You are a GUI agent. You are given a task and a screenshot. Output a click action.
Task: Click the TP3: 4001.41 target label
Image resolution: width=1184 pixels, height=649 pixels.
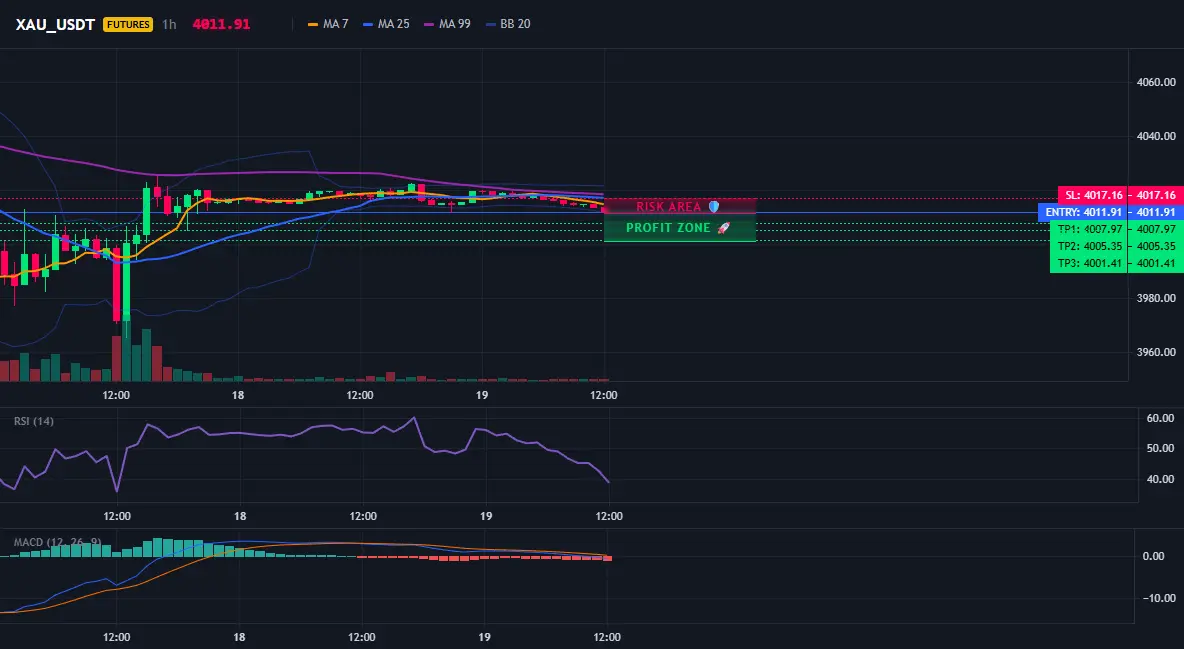click(1090, 264)
